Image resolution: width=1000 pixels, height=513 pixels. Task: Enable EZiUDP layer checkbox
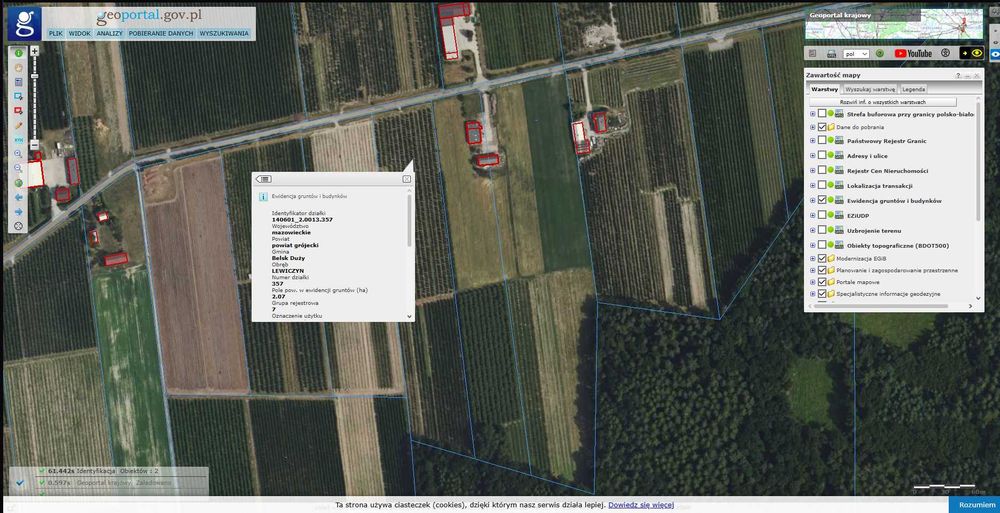point(822,215)
